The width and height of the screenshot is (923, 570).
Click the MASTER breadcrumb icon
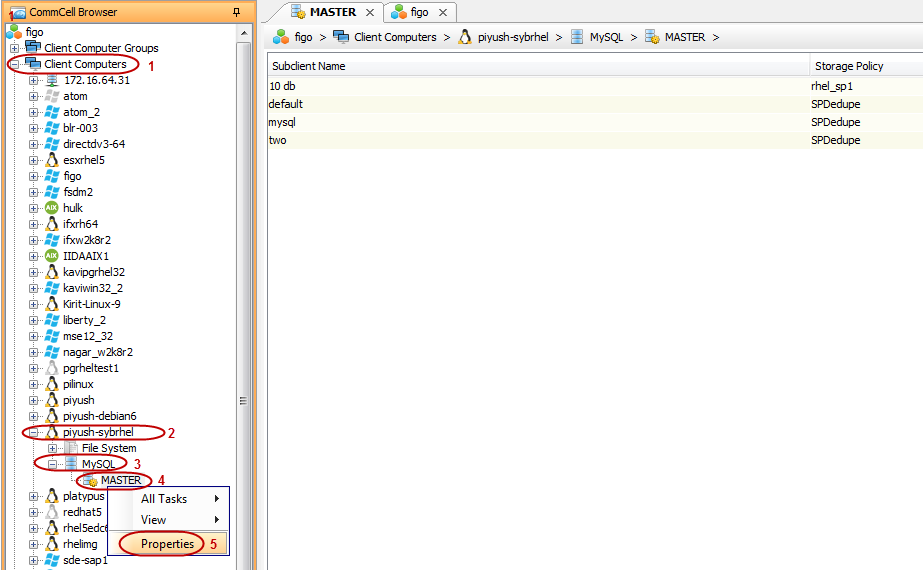point(652,37)
